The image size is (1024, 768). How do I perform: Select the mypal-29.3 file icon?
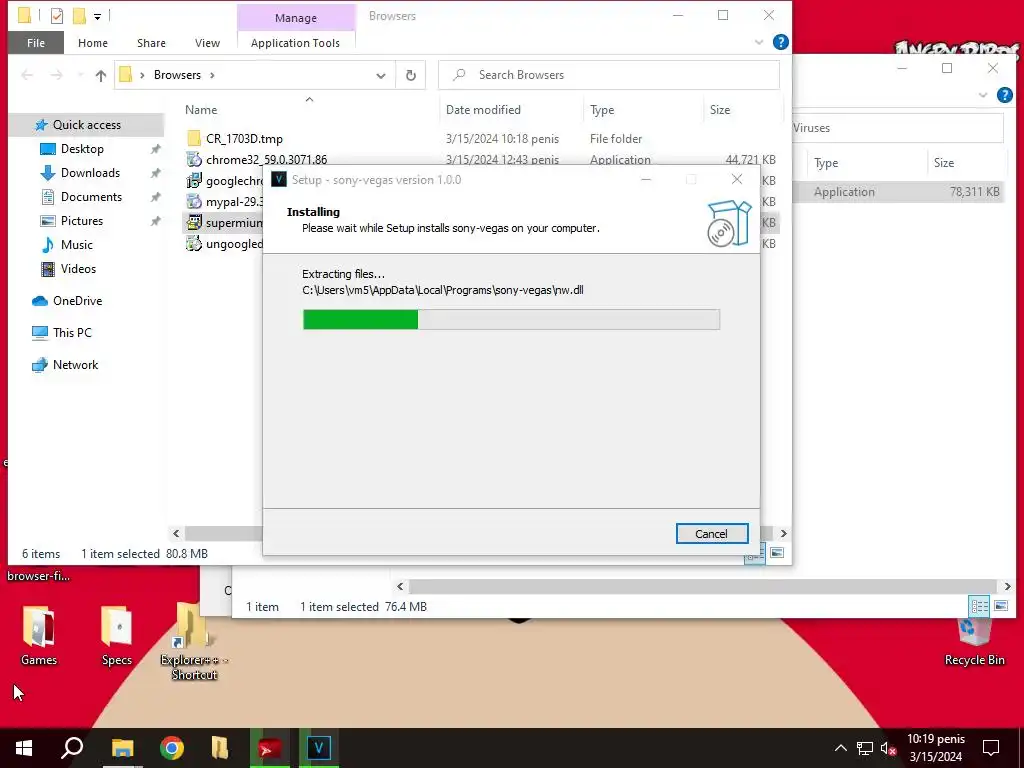tap(193, 201)
